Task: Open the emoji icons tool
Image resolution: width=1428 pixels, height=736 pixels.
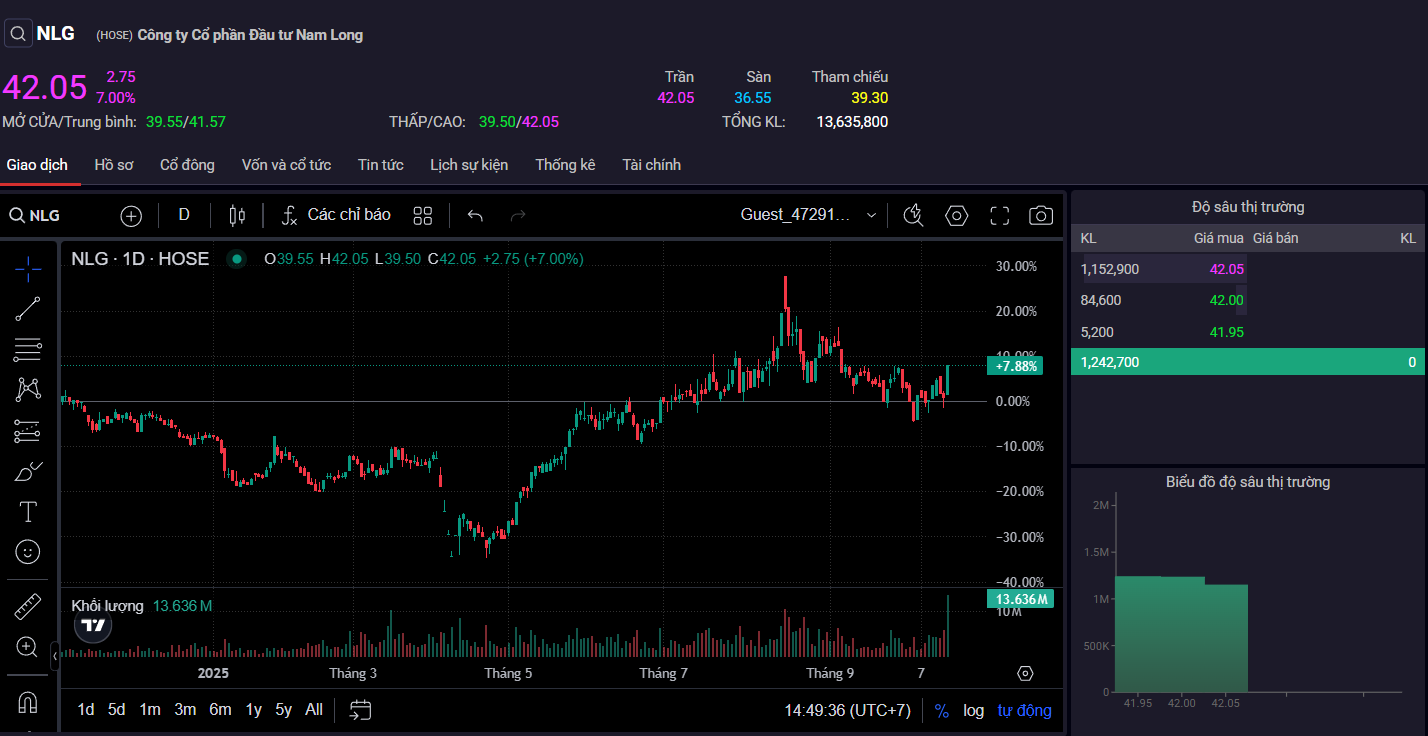Action: click(x=28, y=551)
